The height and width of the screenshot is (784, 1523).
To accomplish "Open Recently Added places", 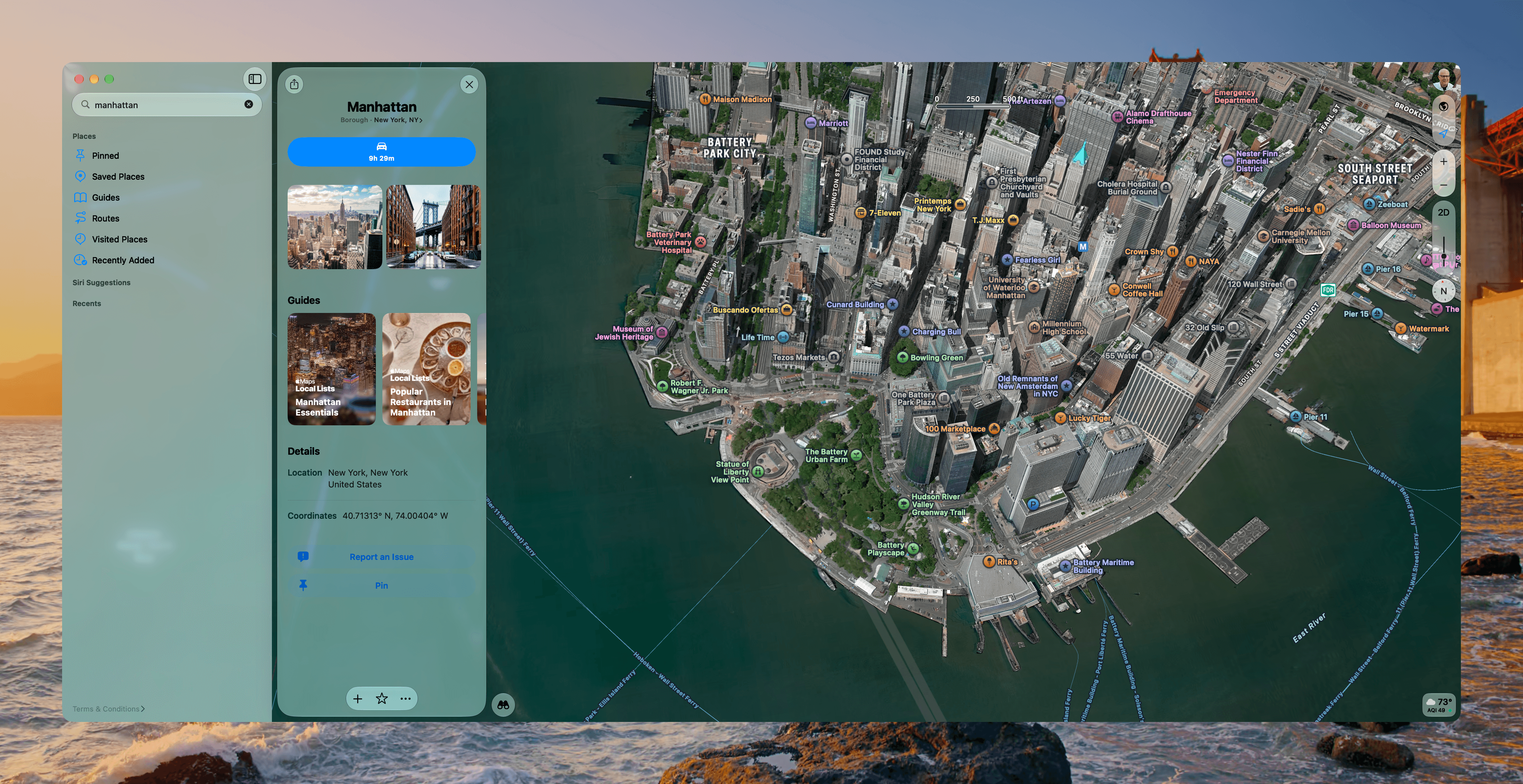I will click(122, 260).
